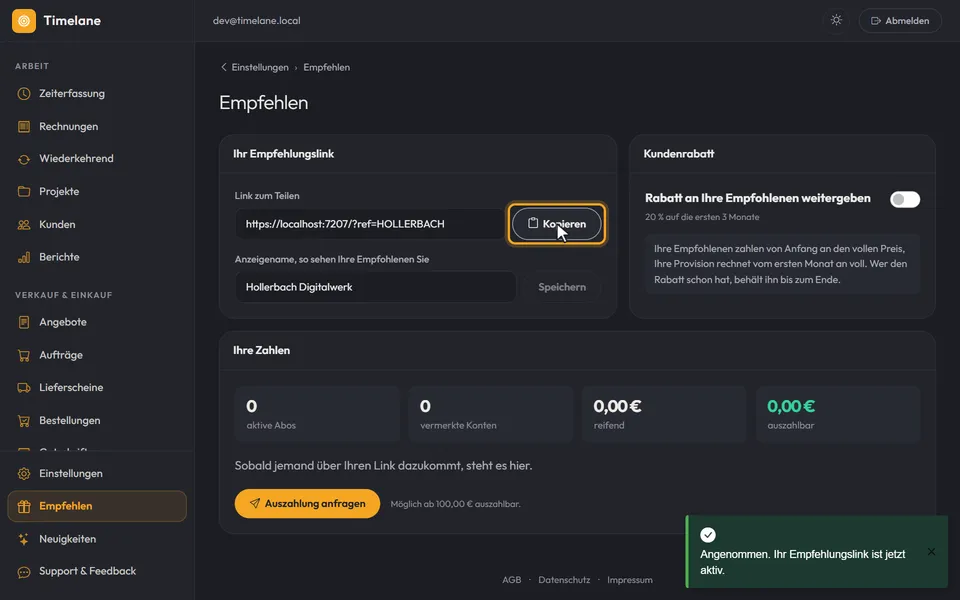Click the dev@timelane.local account text
The image size is (960, 600).
(x=257, y=21)
